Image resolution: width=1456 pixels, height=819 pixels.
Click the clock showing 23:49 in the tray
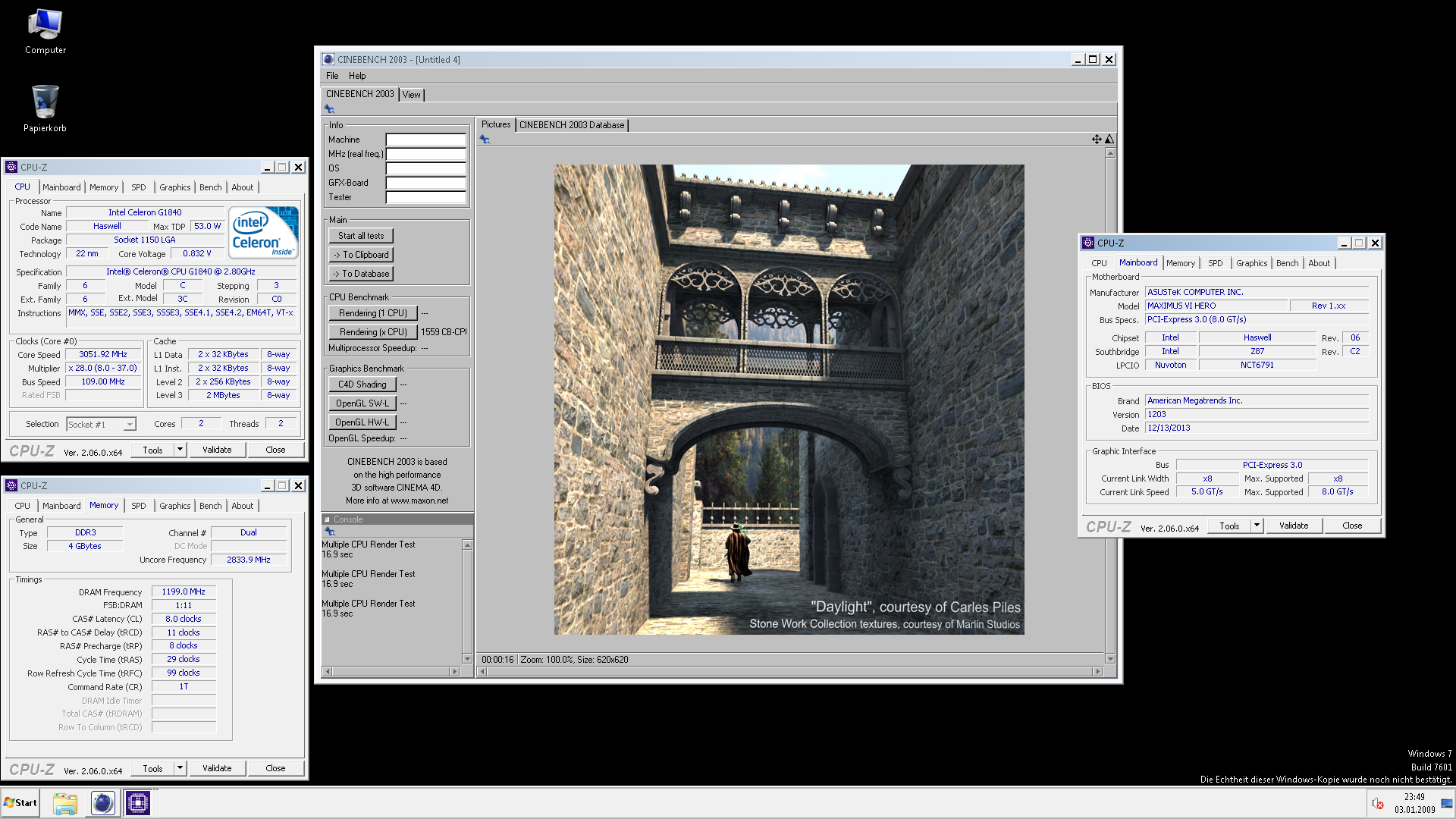point(1414,797)
